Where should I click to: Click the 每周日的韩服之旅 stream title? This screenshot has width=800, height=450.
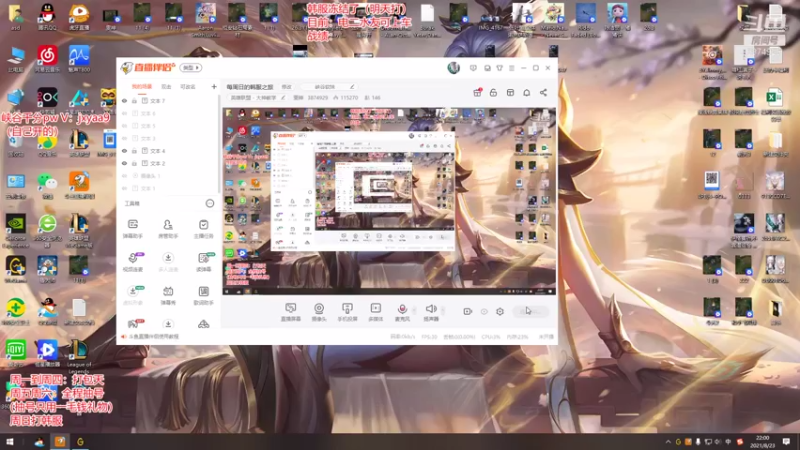(x=250, y=87)
